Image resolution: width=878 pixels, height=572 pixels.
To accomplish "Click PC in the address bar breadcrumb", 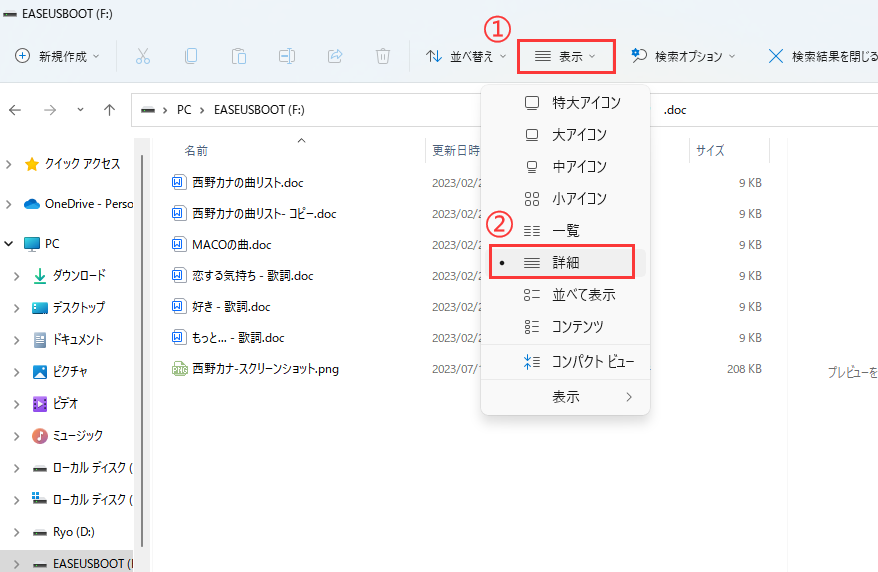I will click(184, 110).
